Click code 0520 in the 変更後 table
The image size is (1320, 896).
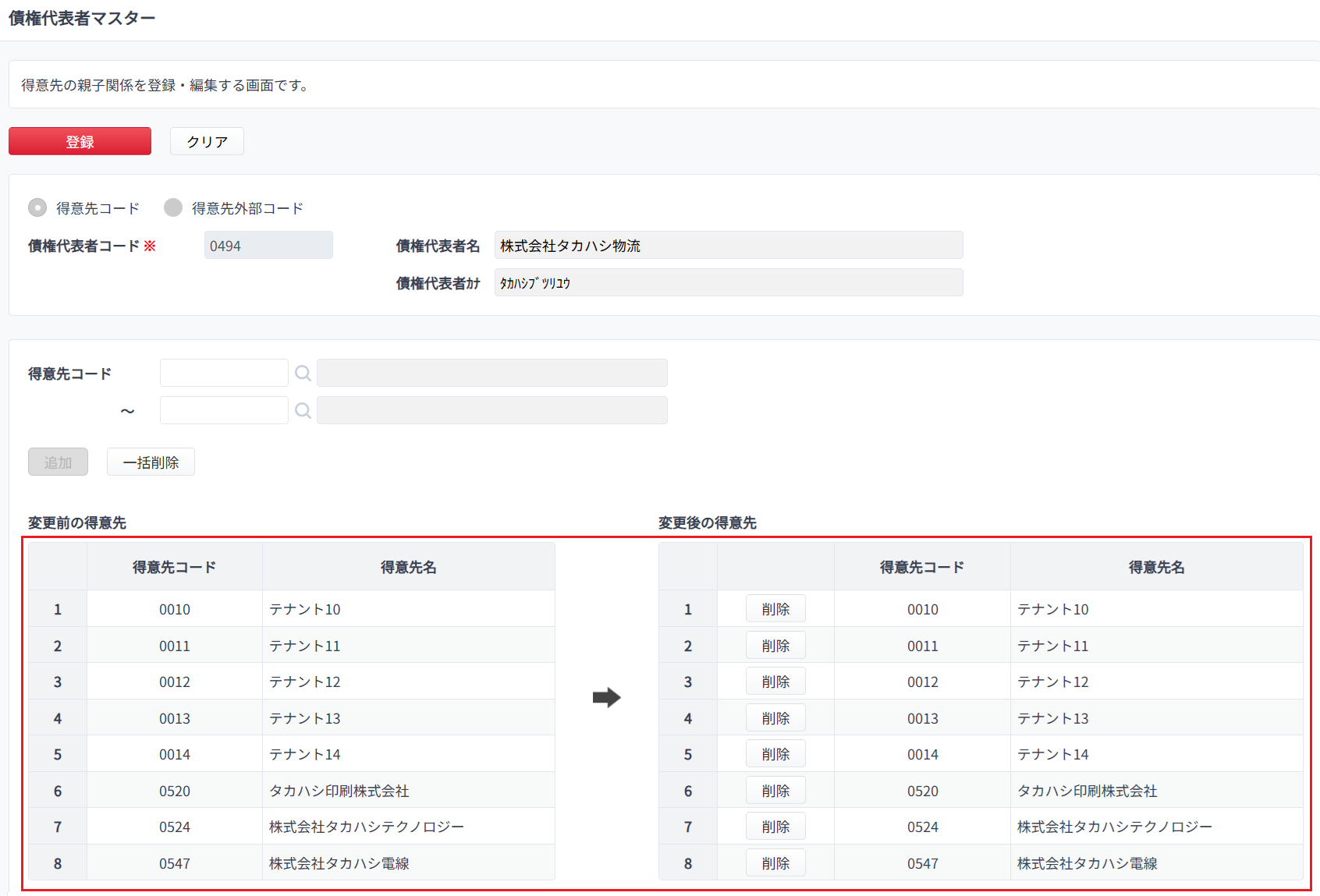[x=923, y=791]
